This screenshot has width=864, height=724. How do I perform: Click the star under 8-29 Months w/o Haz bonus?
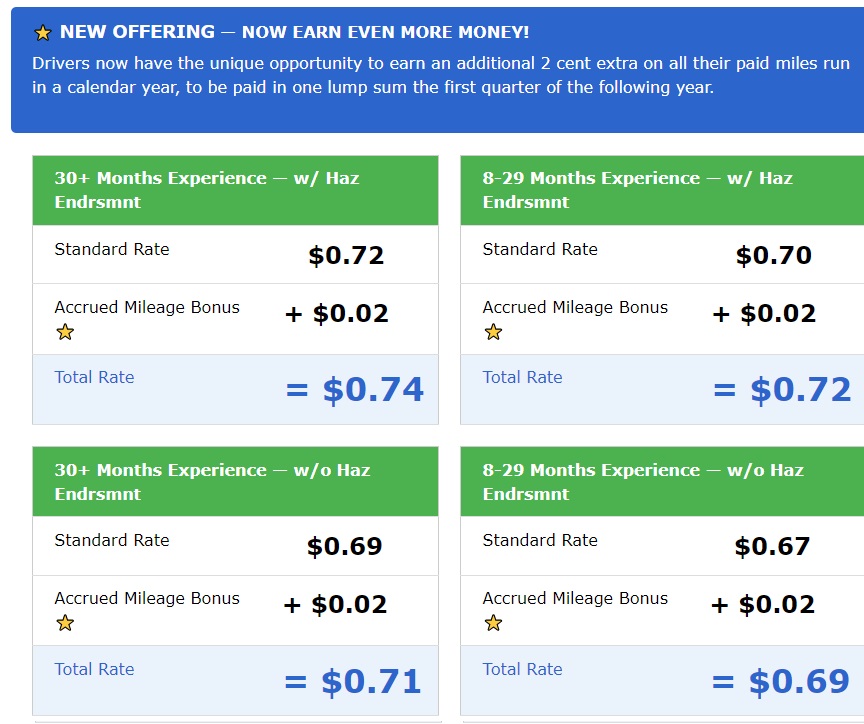coord(493,623)
